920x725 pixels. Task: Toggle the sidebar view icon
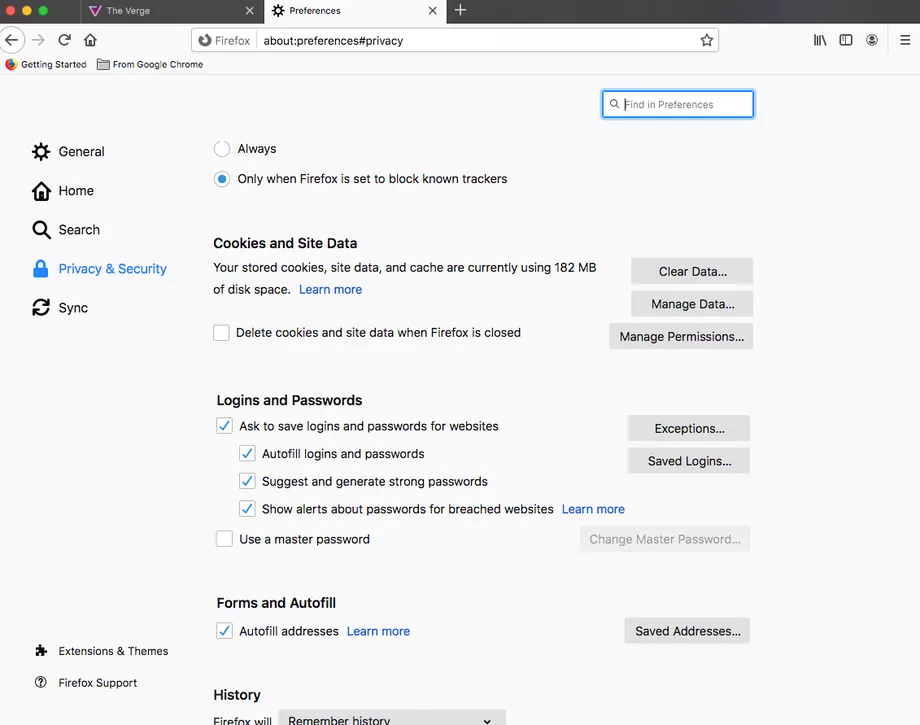846,40
